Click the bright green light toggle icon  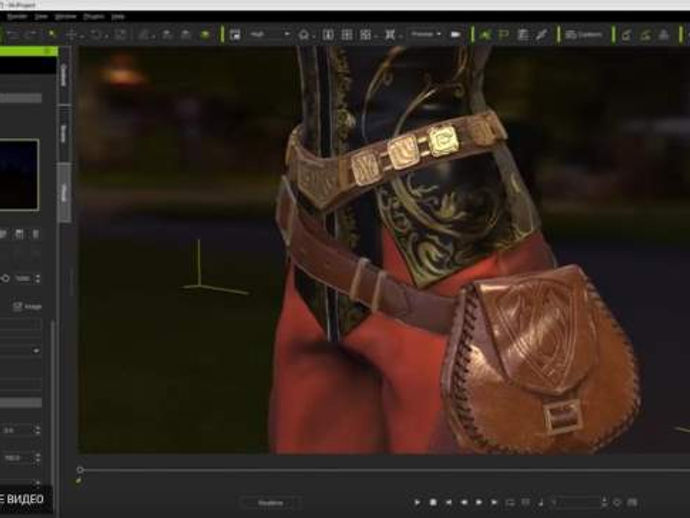(205, 35)
